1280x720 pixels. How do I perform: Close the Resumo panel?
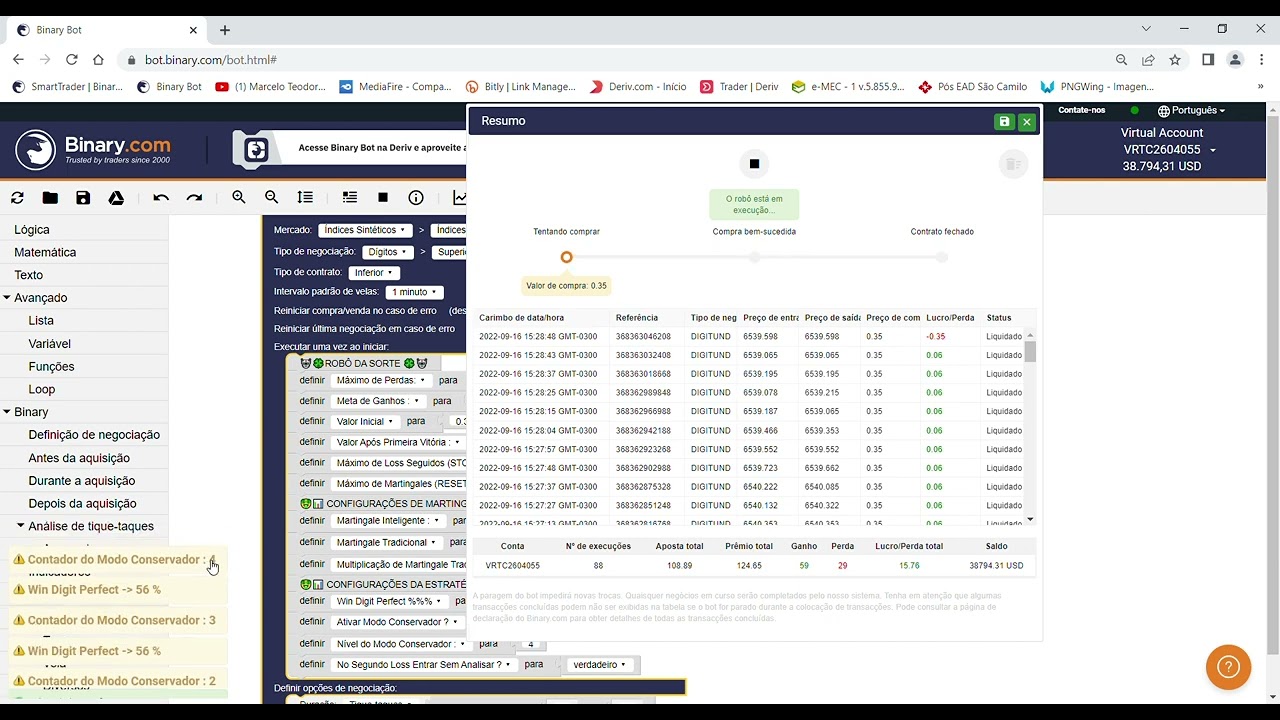click(1026, 122)
